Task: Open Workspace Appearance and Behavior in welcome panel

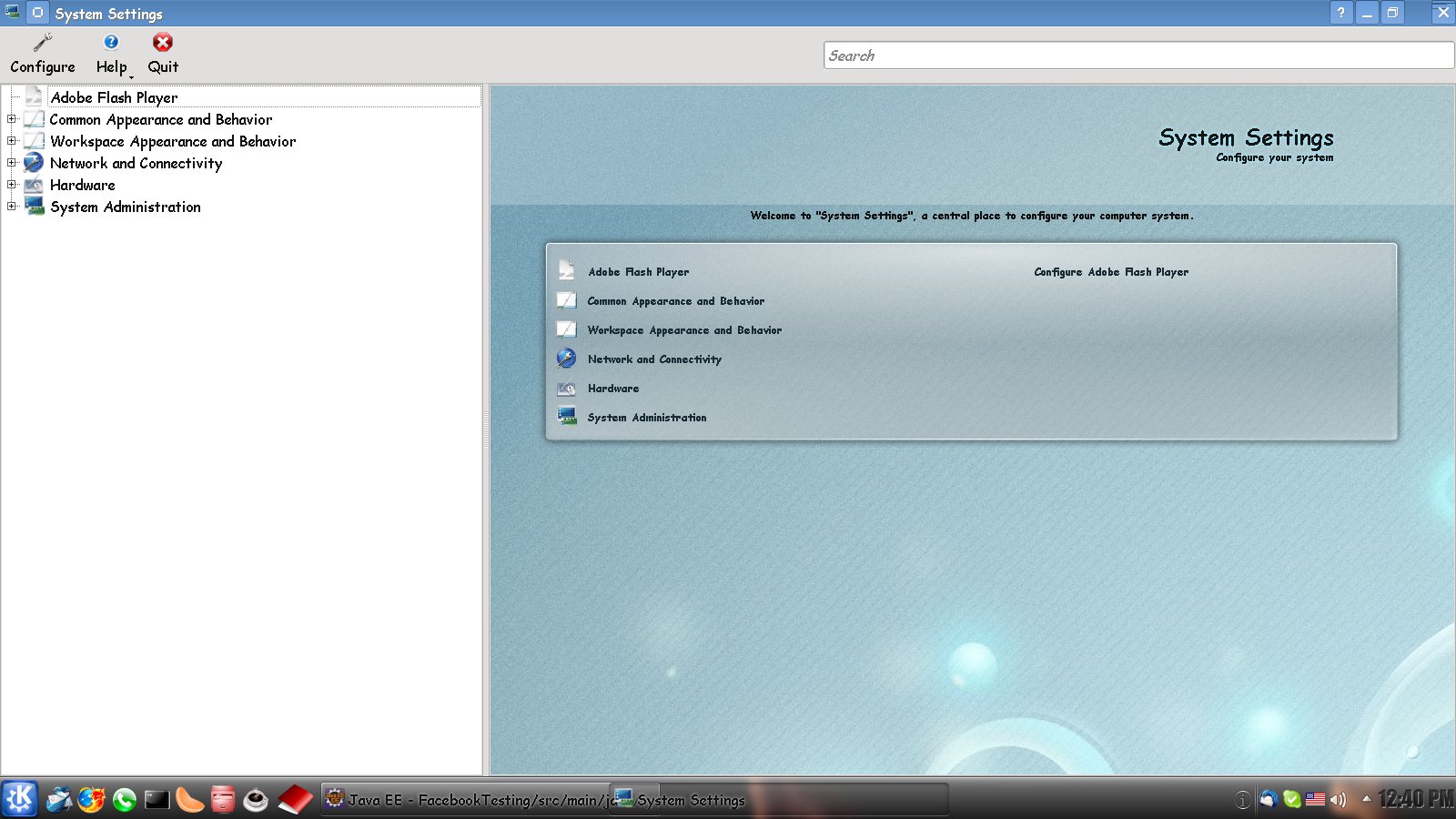Action: pyautogui.click(x=684, y=330)
